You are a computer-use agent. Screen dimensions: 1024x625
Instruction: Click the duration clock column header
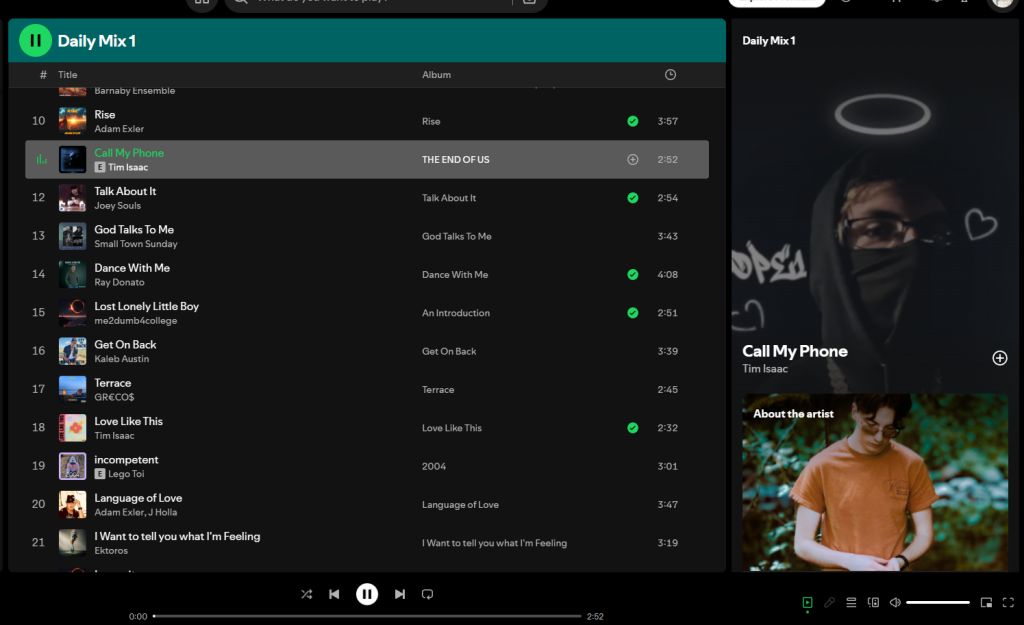pos(670,74)
